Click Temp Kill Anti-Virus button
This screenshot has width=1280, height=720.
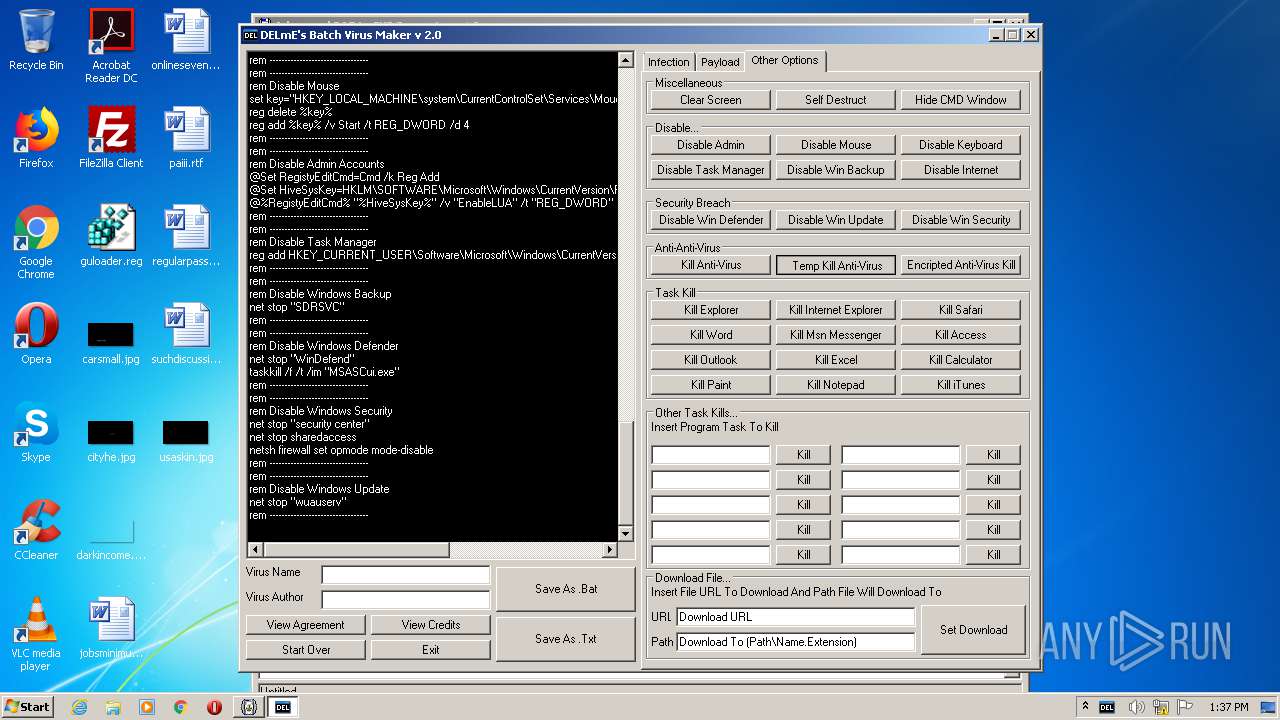click(x=836, y=265)
